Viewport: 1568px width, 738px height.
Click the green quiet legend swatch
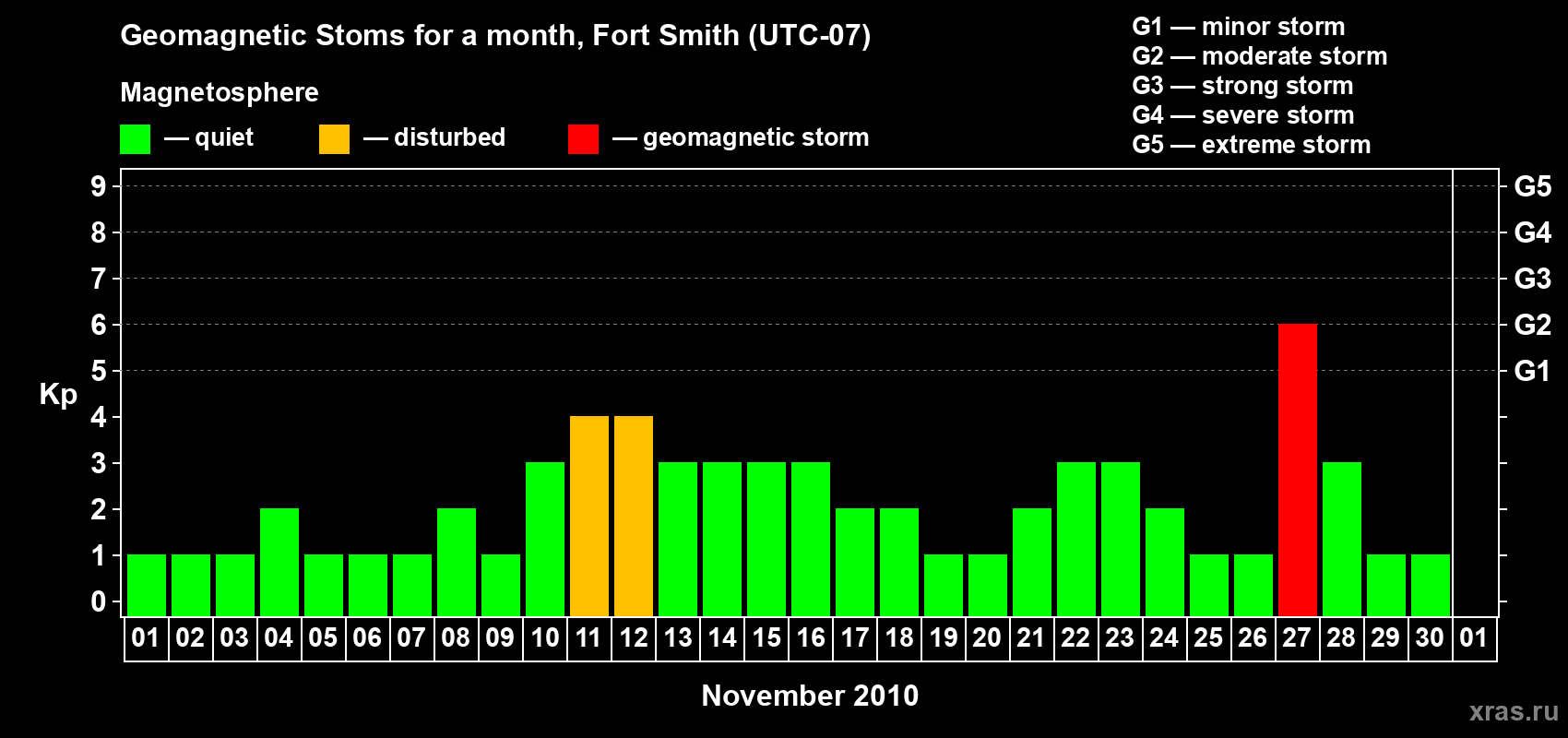(x=135, y=139)
